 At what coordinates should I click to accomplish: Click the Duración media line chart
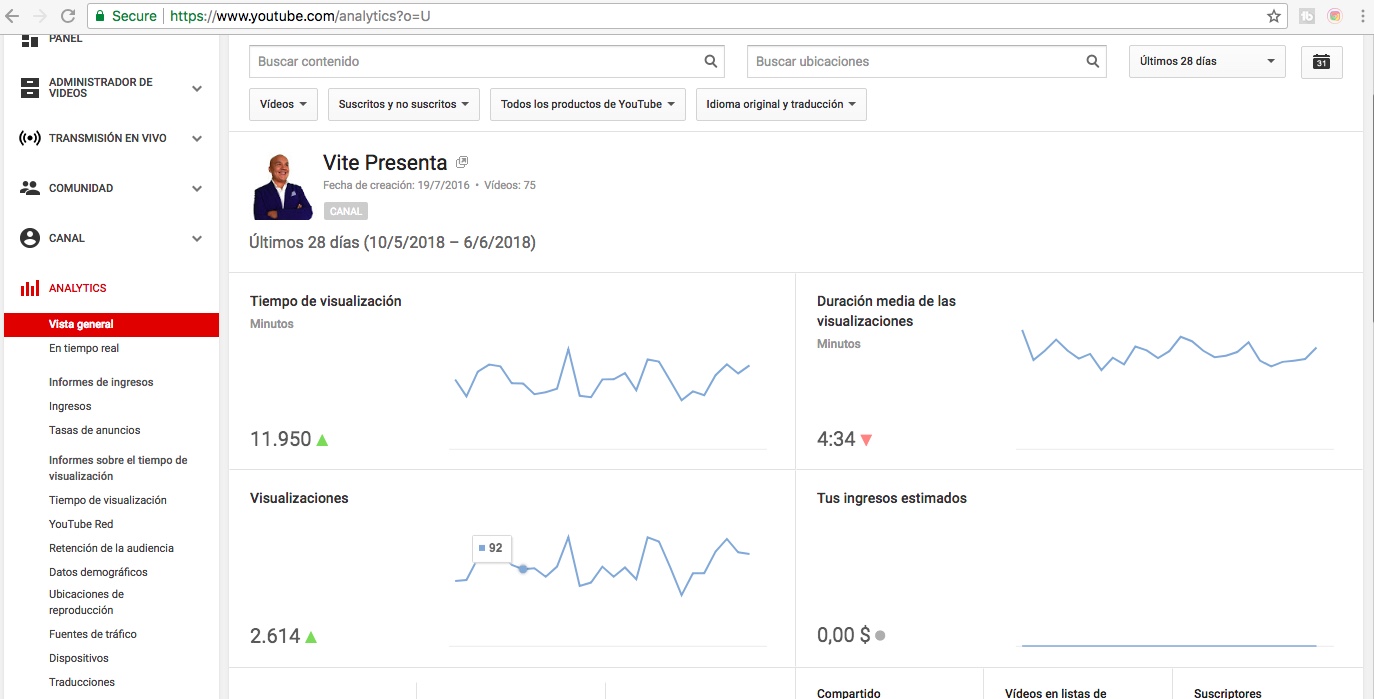(x=1169, y=349)
